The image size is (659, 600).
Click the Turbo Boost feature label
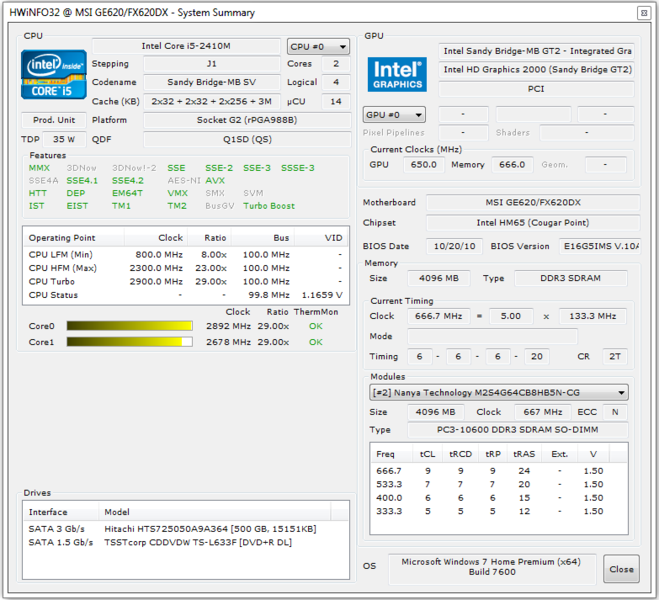(x=269, y=206)
